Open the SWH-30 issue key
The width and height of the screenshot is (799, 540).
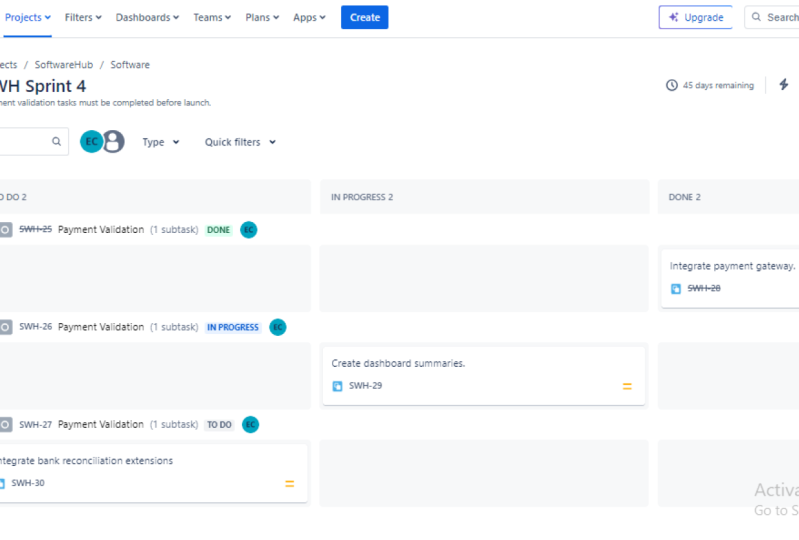coord(28,483)
